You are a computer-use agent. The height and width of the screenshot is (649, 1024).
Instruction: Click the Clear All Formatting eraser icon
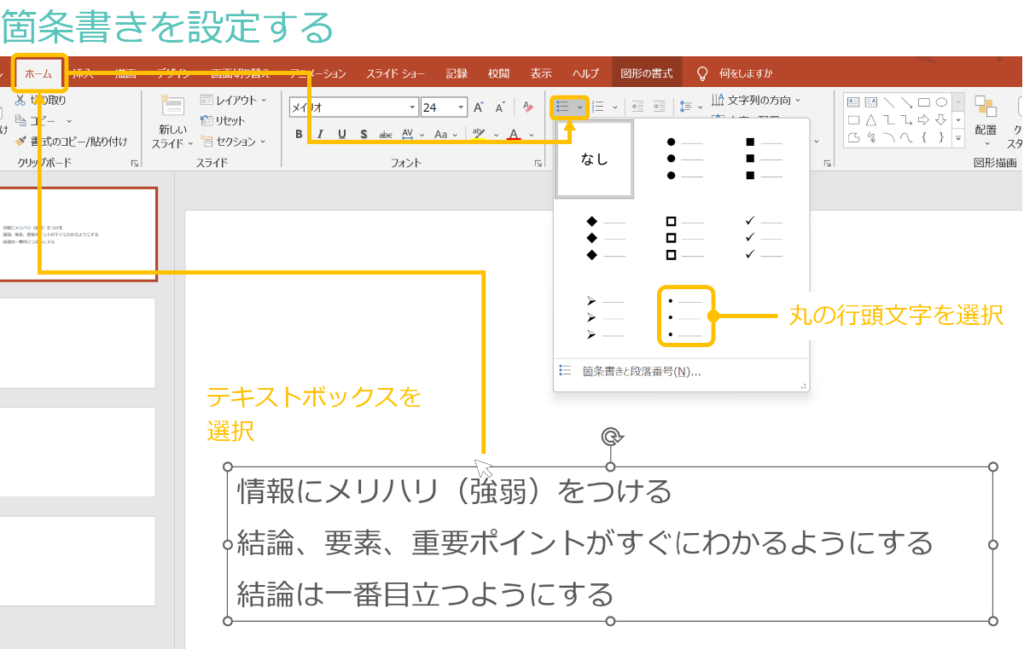click(527, 107)
